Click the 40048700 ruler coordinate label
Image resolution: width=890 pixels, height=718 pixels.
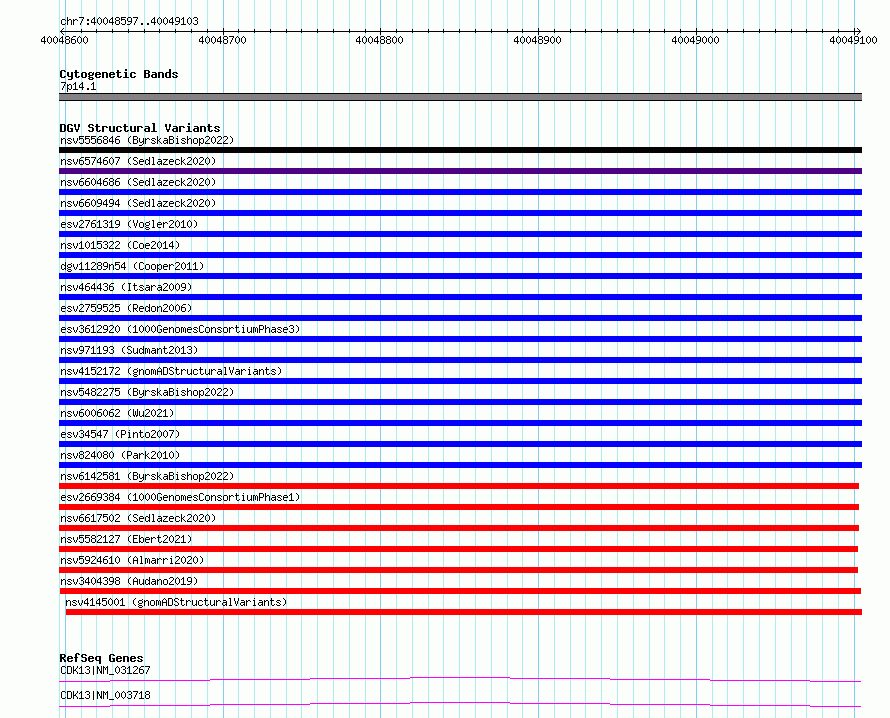(222, 40)
